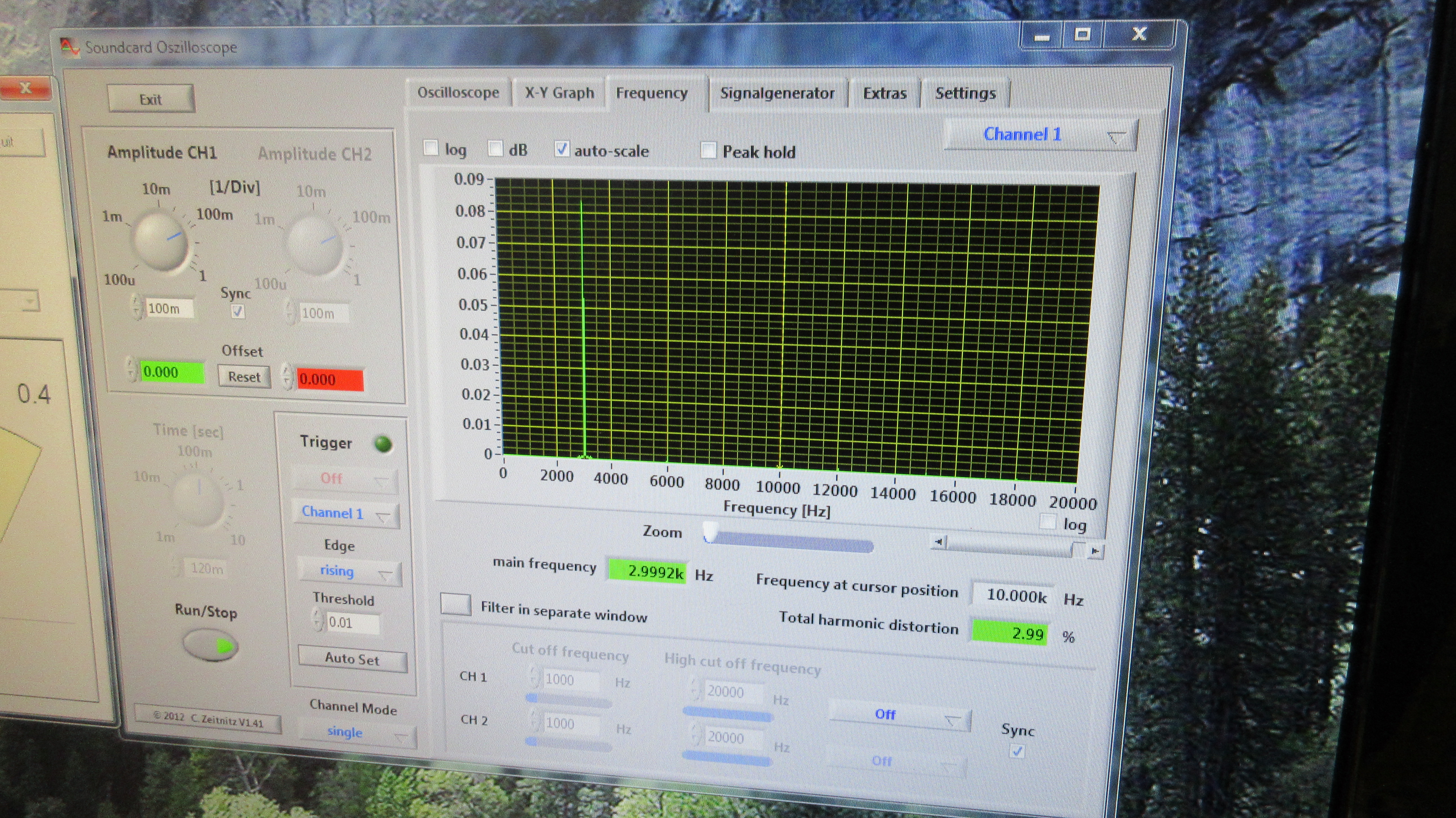Screen dimensions: 1456x818
Task: Click the Soundcard Oszilloscope title bar icon
Action: pyautogui.click(x=70, y=47)
